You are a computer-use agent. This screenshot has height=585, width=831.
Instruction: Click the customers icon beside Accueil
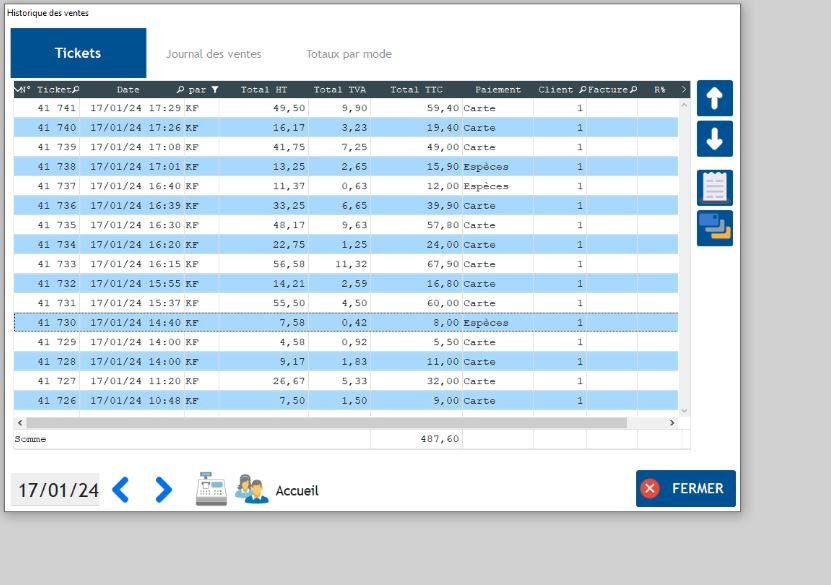point(251,490)
